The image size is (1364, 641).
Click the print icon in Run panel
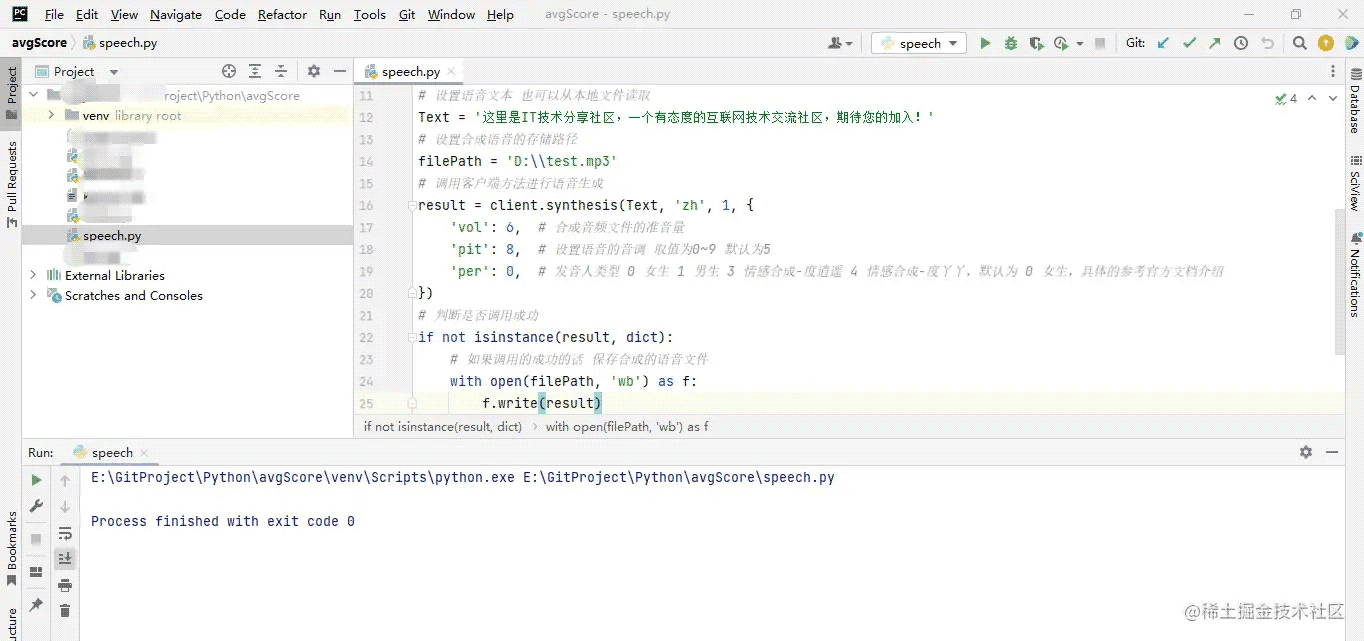coord(65,585)
